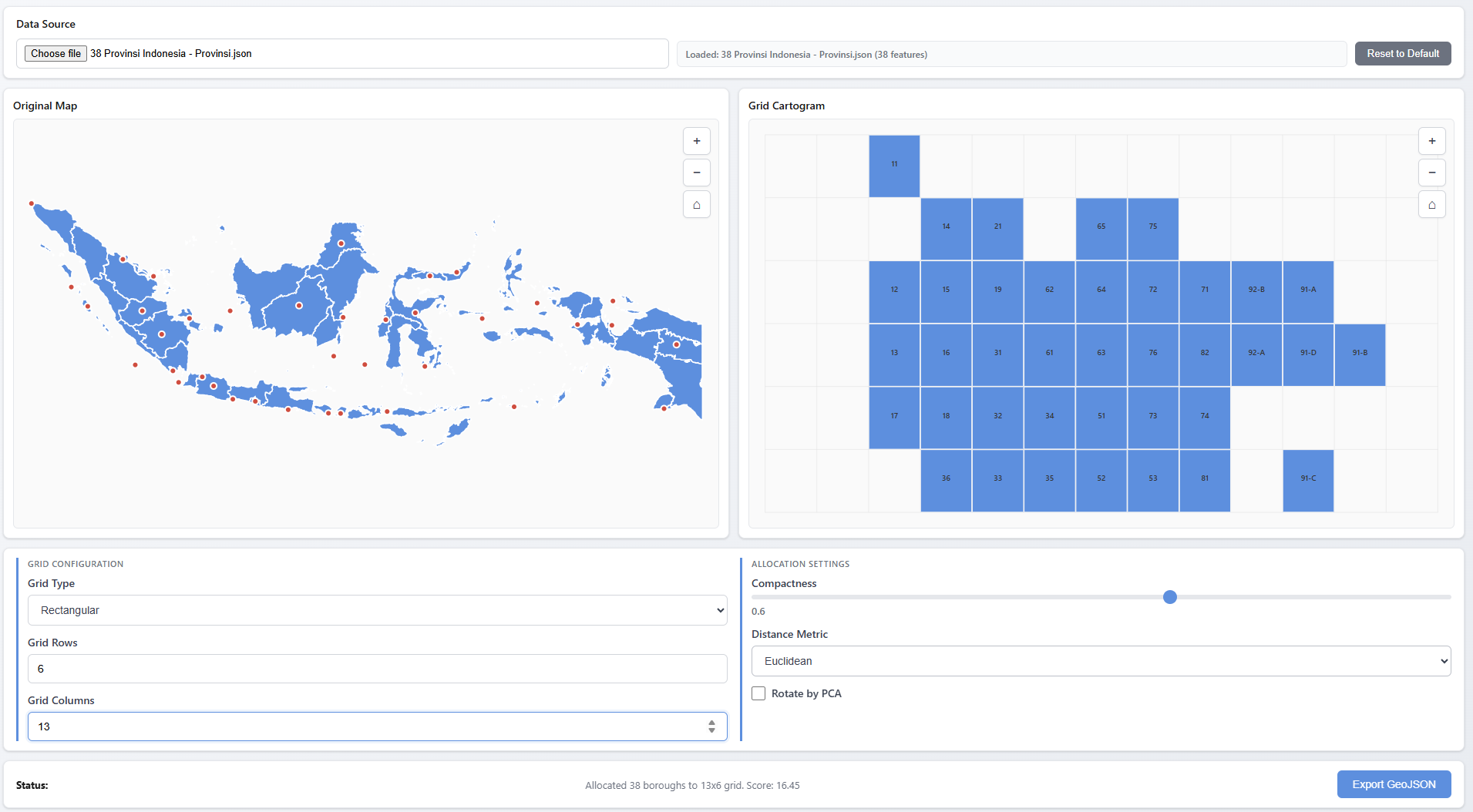Reset Grid Cartogram view with home icon
The height and width of the screenshot is (812, 1473).
click(x=1431, y=205)
